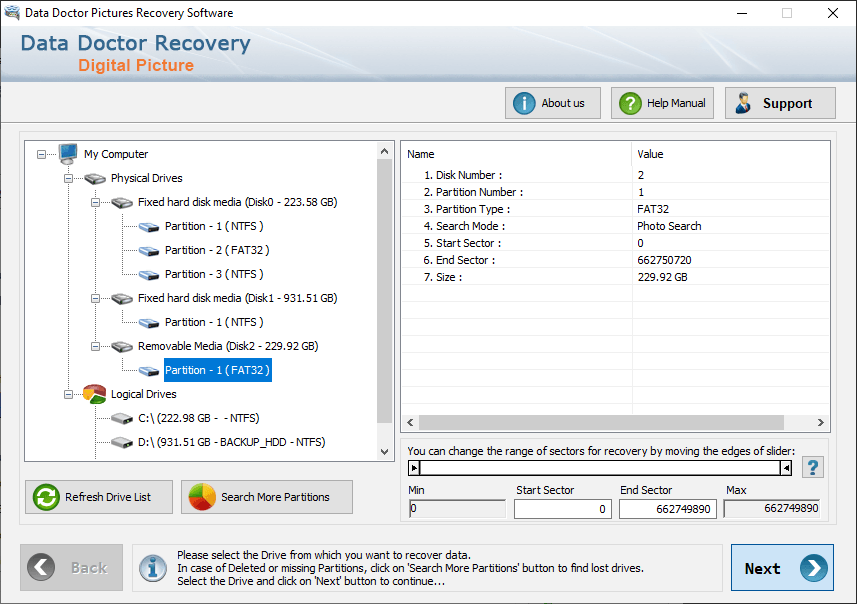
Task: Click Refresh Drive List
Action: [x=99, y=497]
